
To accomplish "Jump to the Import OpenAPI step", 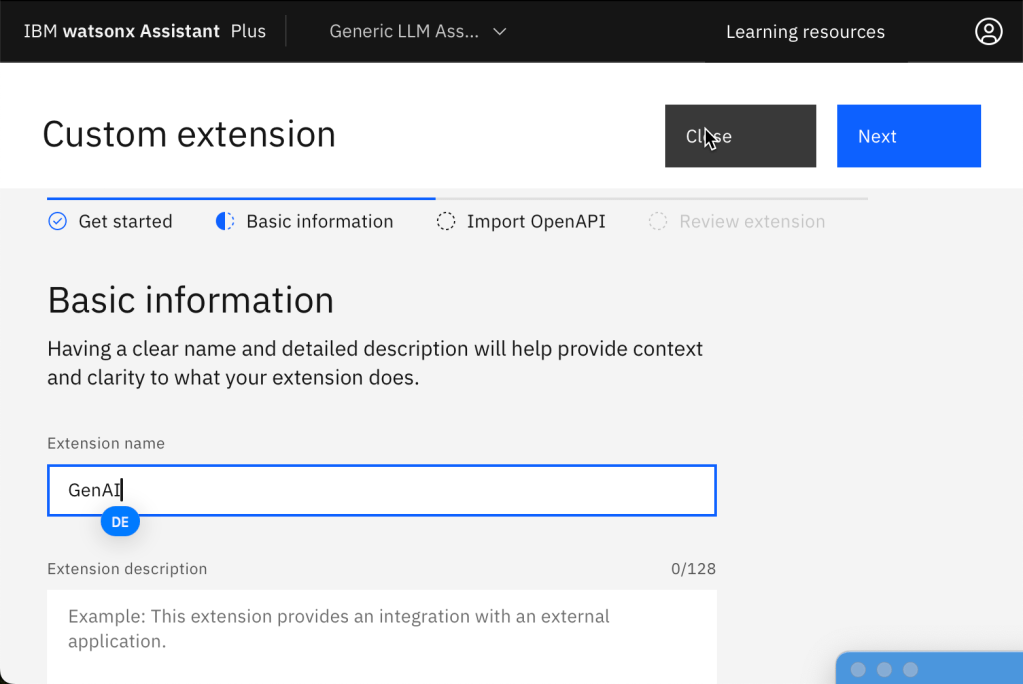I will pyautogui.click(x=535, y=221).
